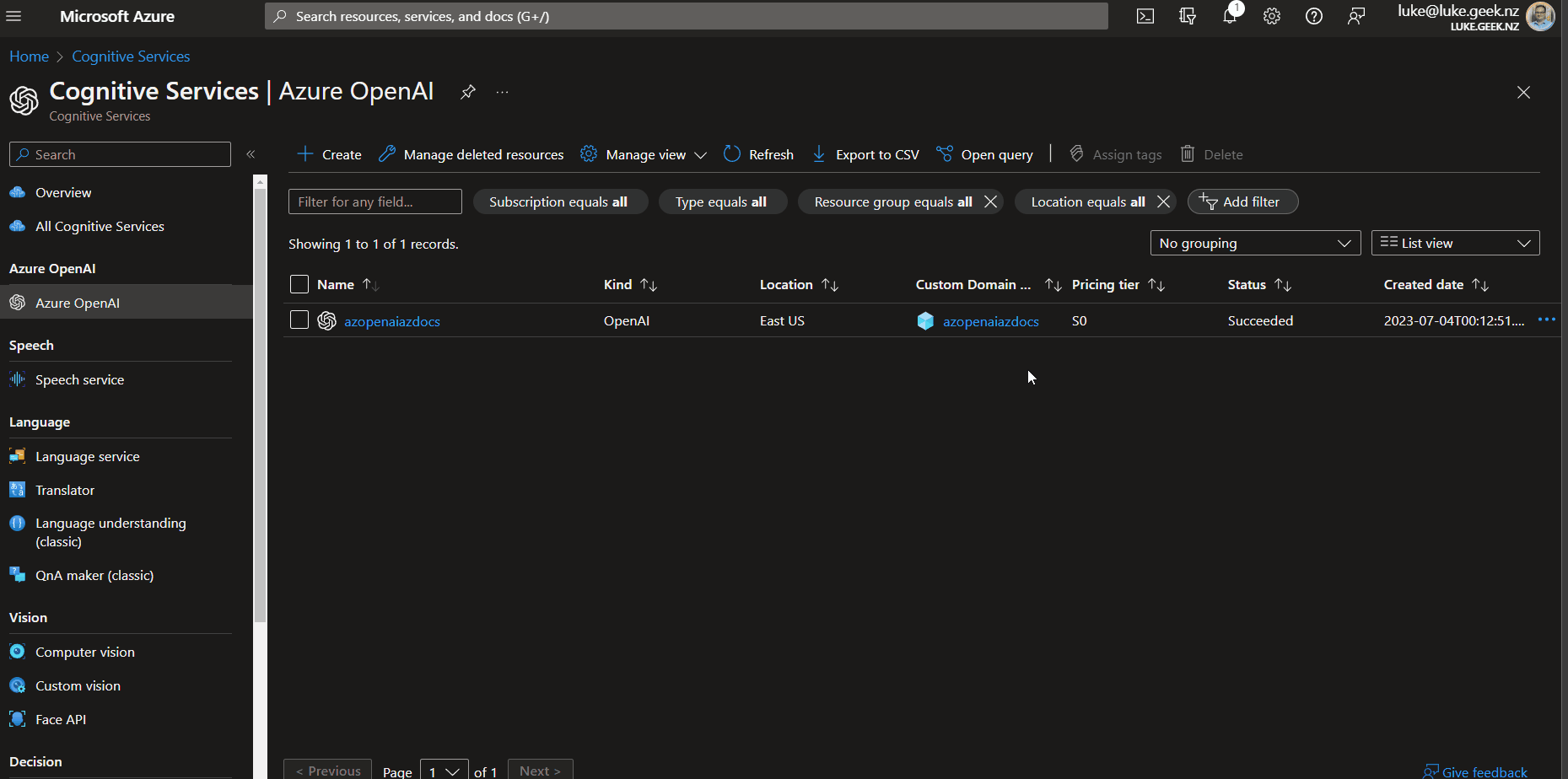The width and height of the screenshot is (1568, 779).
Task: Click Create plus button
Action: tap(329, 154)
